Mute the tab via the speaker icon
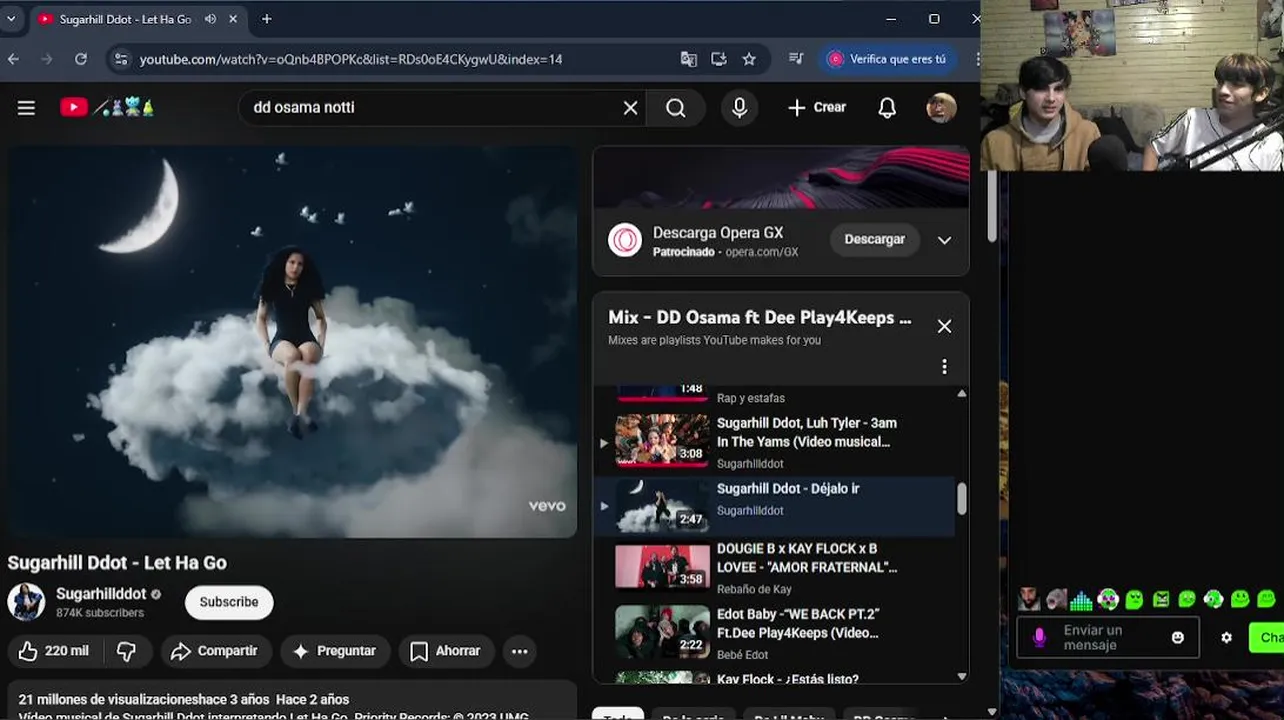The height and width of the screenshot is (720, 1284). click(x=210, y=19)
